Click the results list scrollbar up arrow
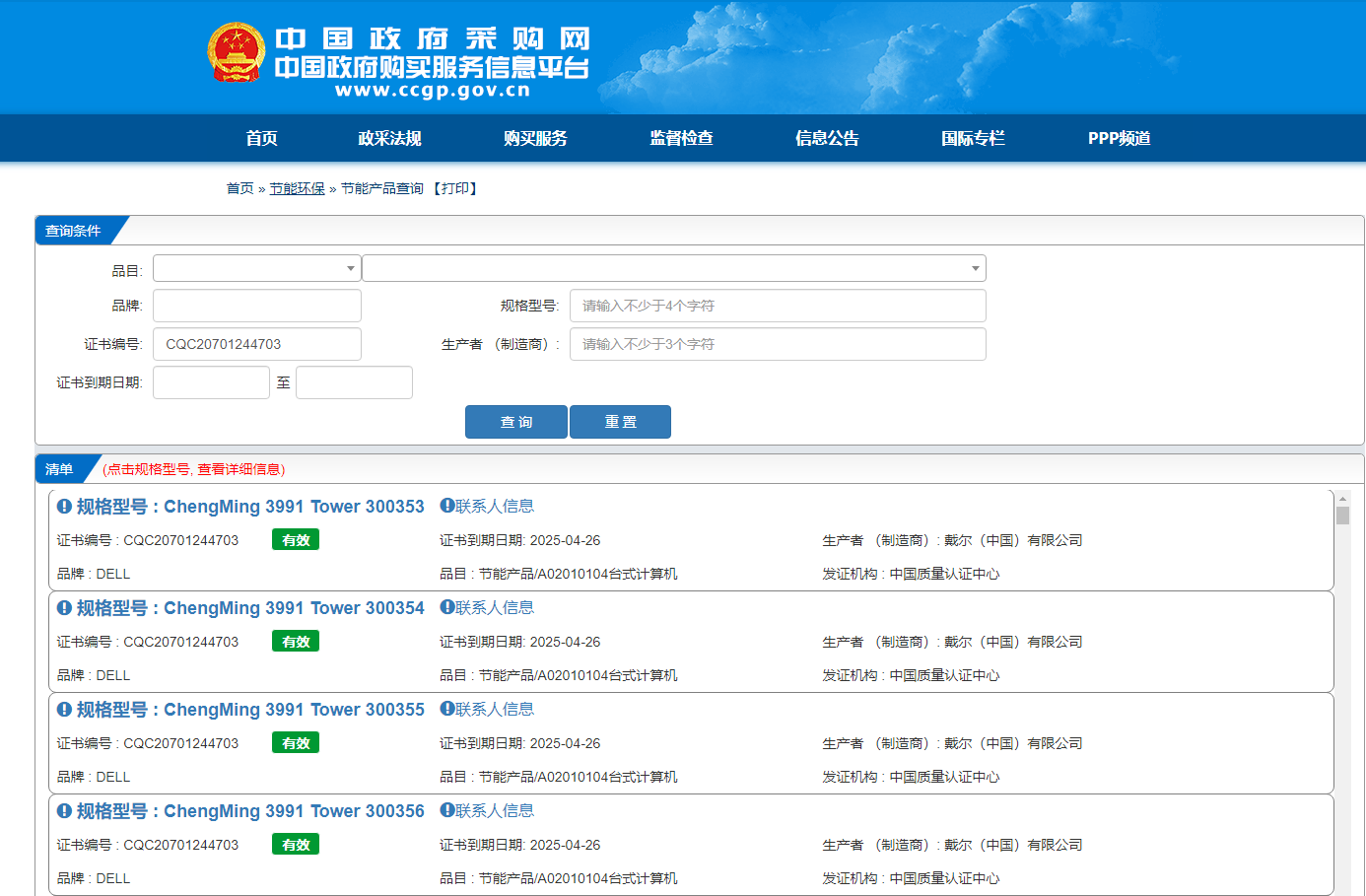1366x896 pixels. pos(1342,500)
